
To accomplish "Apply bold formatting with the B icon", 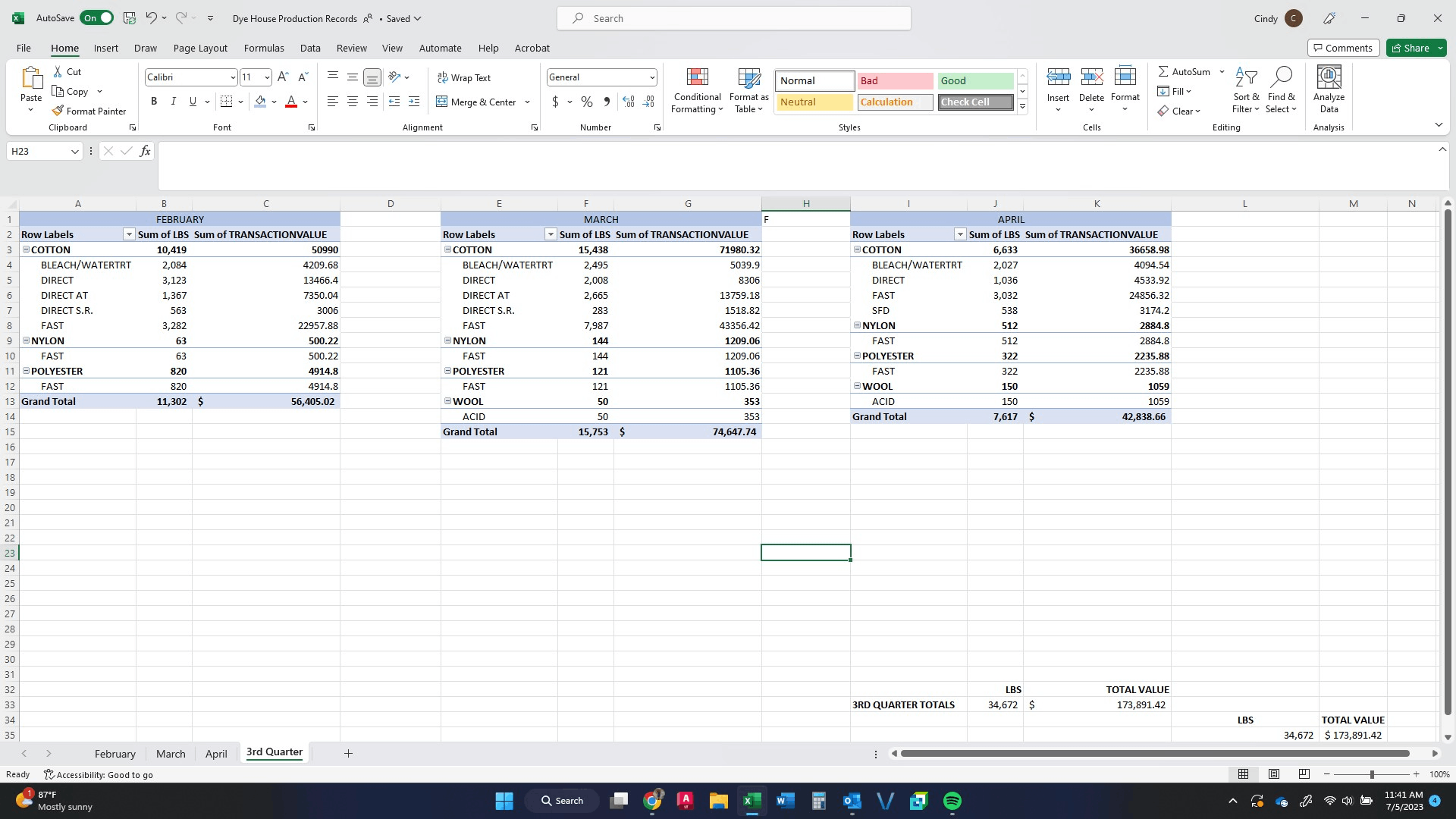I will tap(154, 102).
